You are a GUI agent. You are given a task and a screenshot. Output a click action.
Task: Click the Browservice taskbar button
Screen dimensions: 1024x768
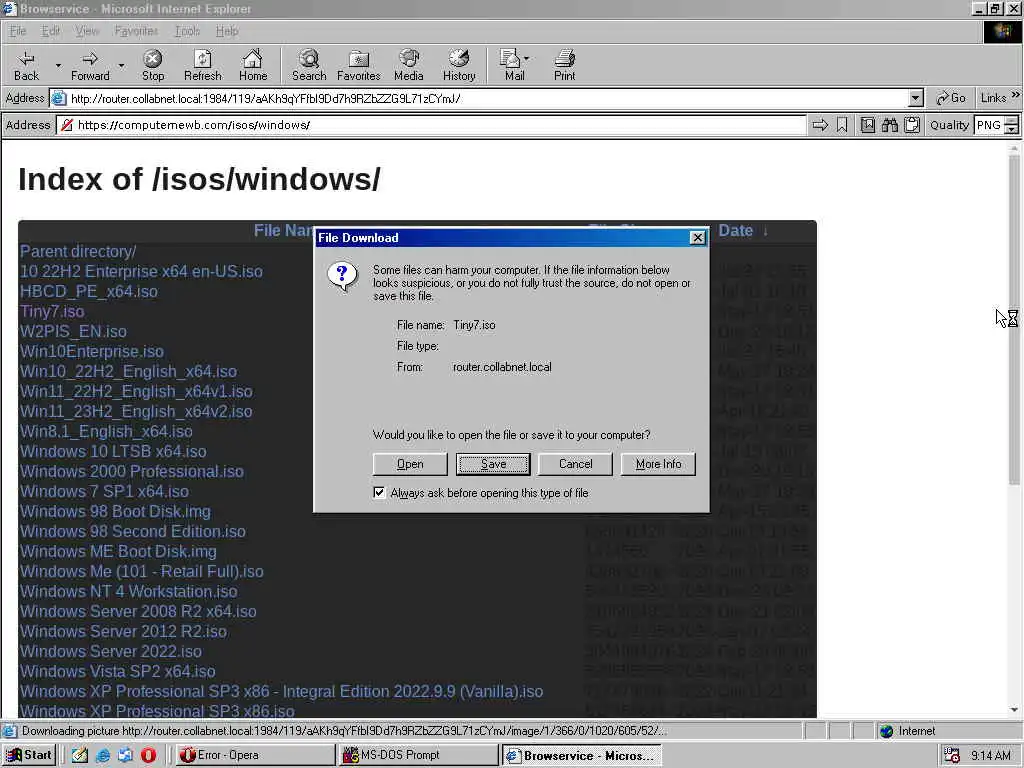pos(582,756)
